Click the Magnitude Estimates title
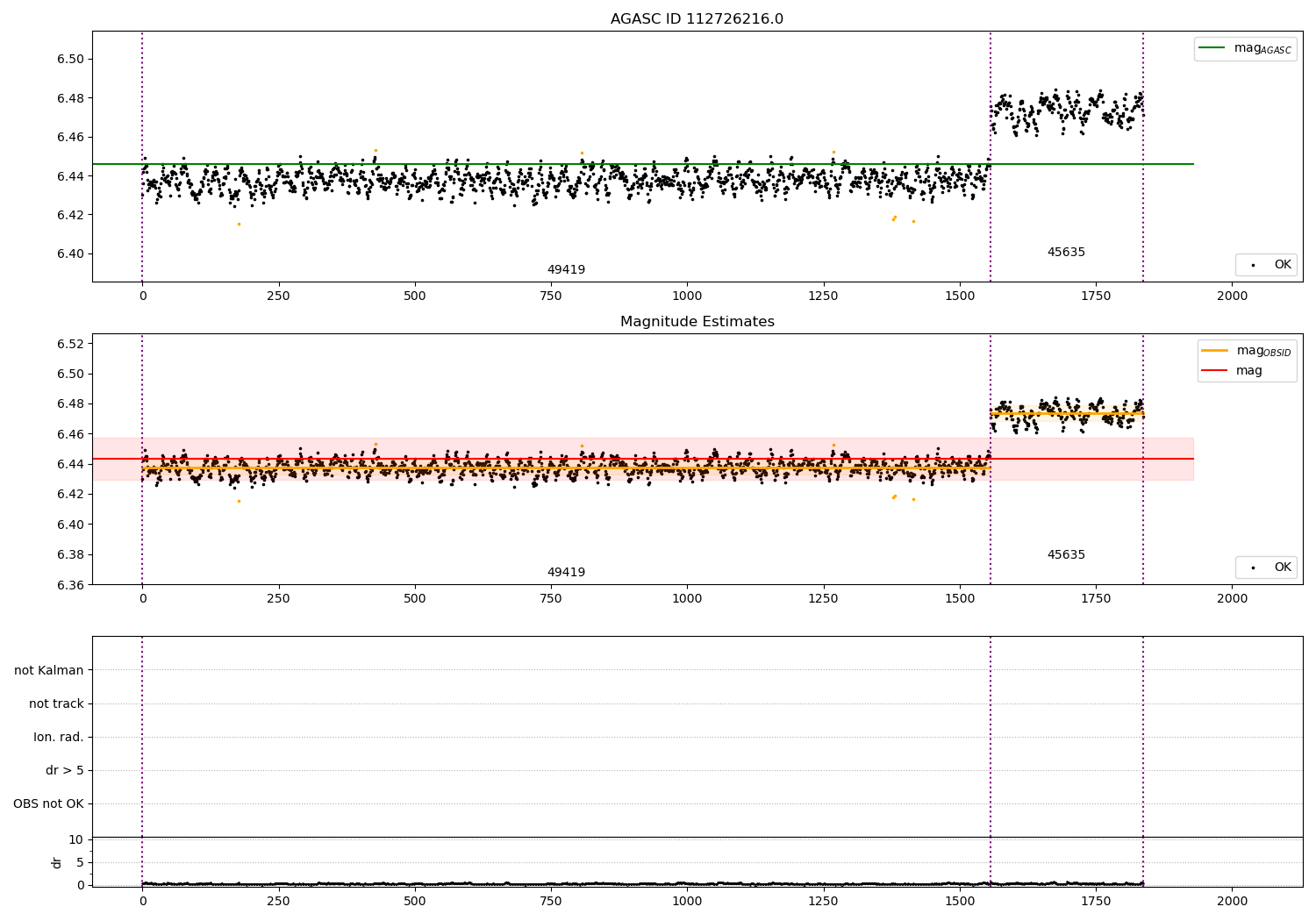 click(697, 322)
